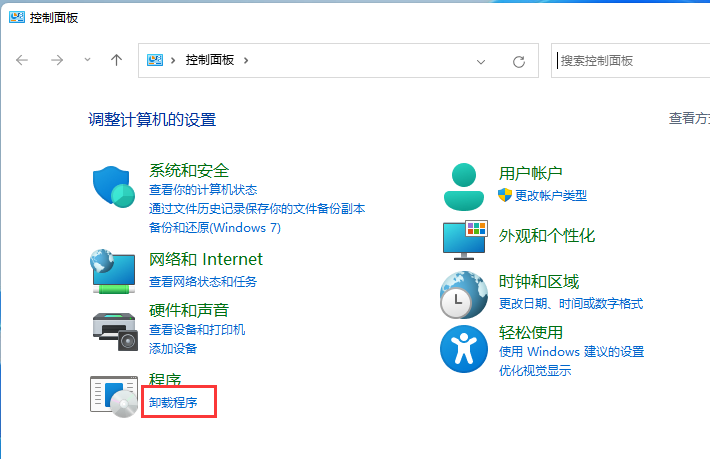Open 系统和安全 category
The width and height of the screenshot is (710, 459).
[189, 171]
